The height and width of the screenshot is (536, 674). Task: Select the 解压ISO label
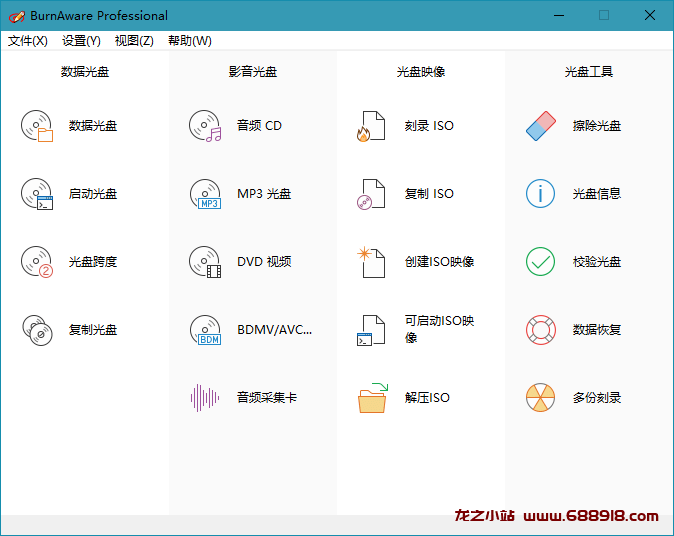(x=427, y=398)
